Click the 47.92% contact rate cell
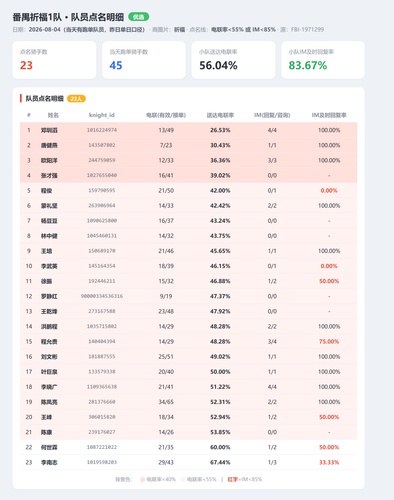Image resolution: width=394 pixels, height=500 pixels. [x=220, y=311]
